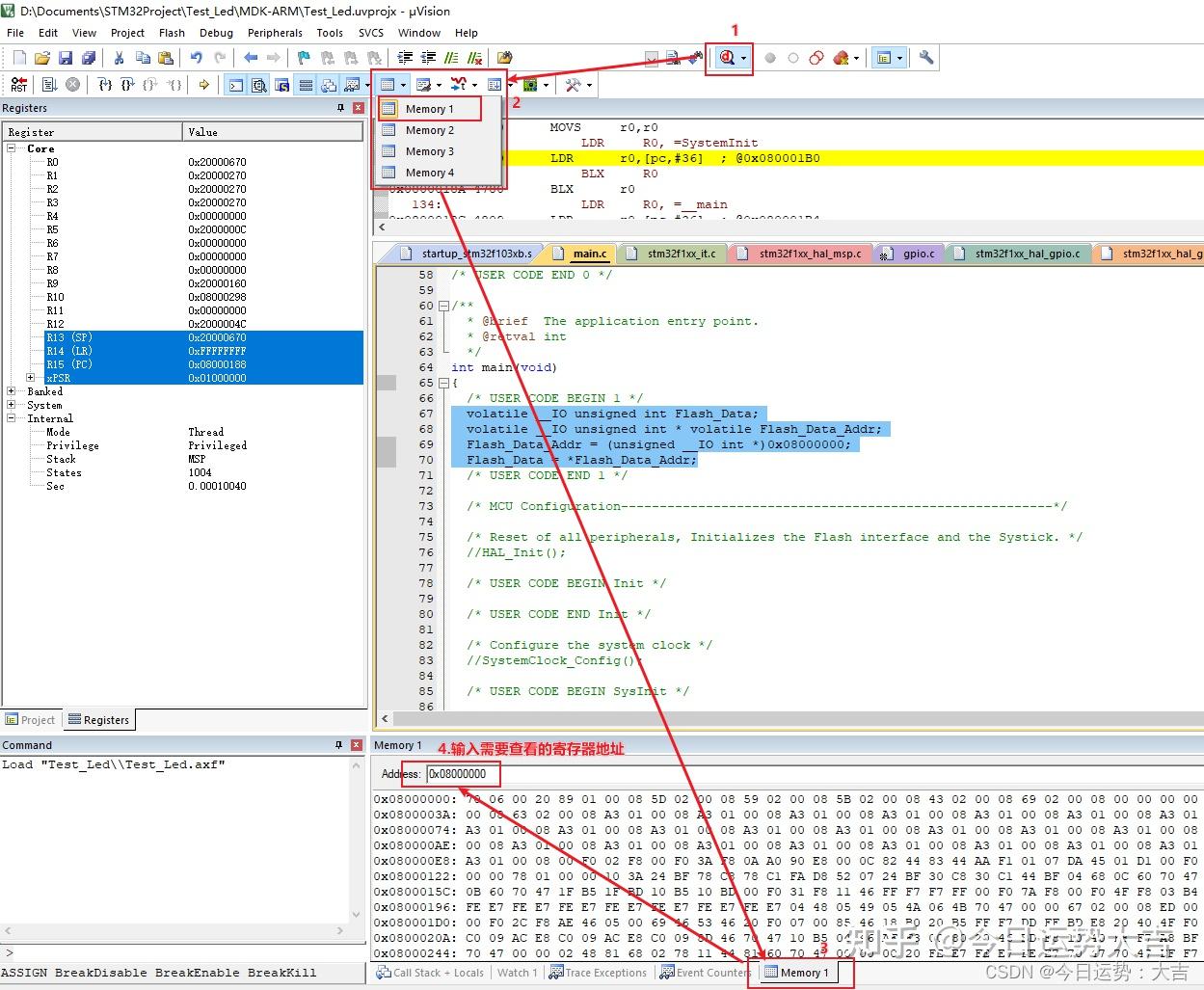
Task: Click the Cut scissors icon
Action: 119,58
